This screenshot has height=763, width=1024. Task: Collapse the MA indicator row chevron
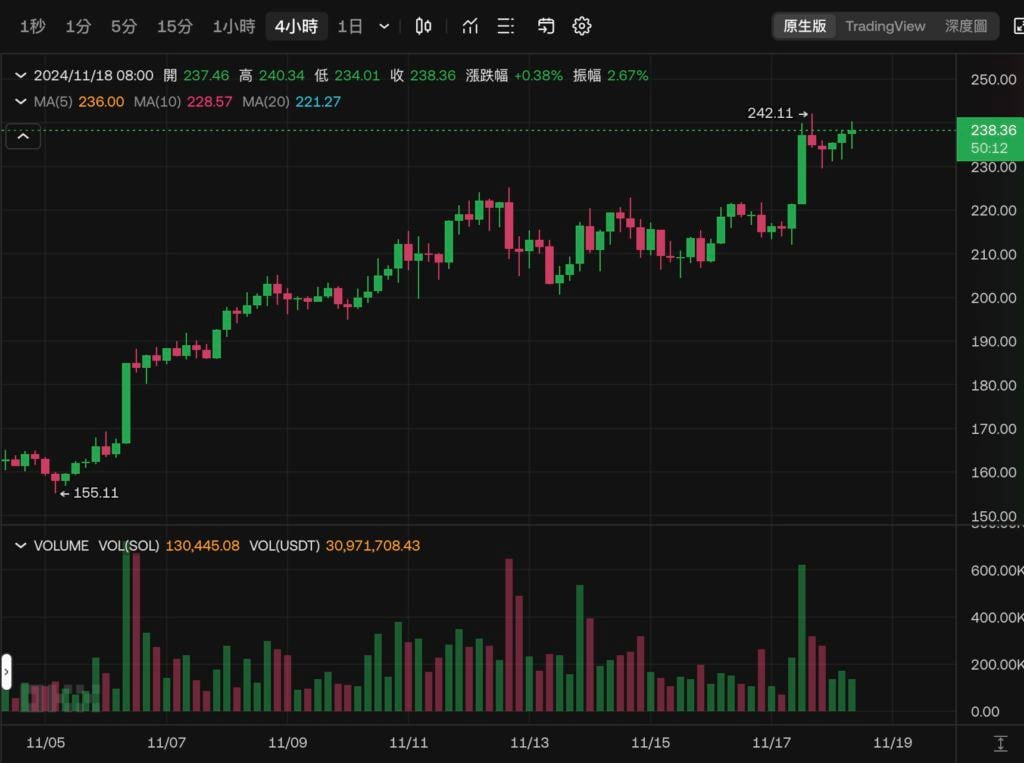click(20, 101)
